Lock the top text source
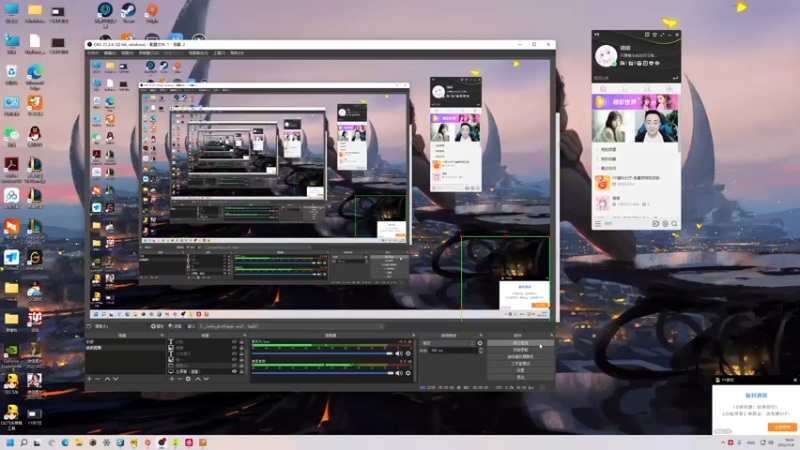Image resolution: width=800 pixels, height=450 pixels. click(241, 342)
